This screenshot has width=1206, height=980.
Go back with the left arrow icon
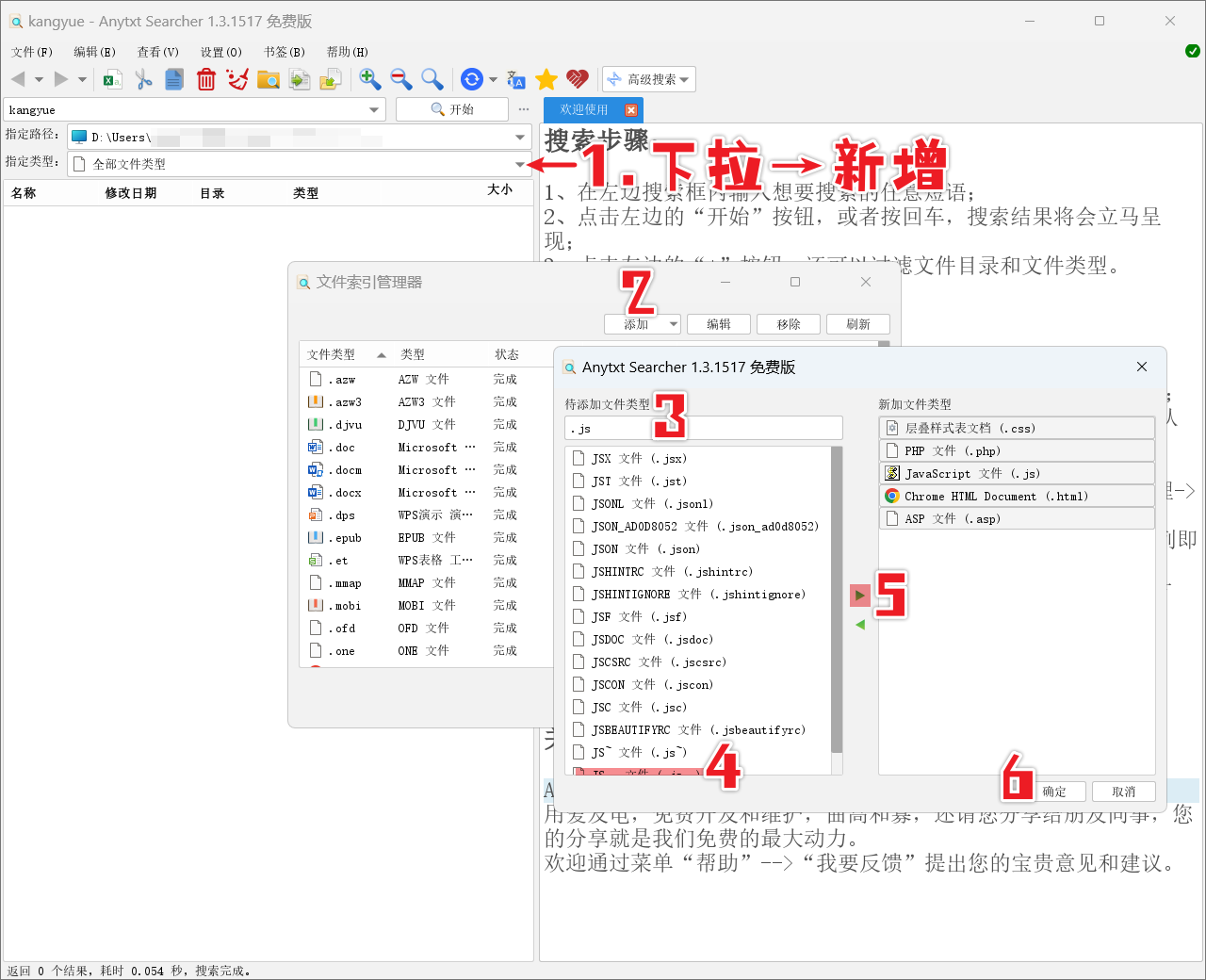[18, 79]
